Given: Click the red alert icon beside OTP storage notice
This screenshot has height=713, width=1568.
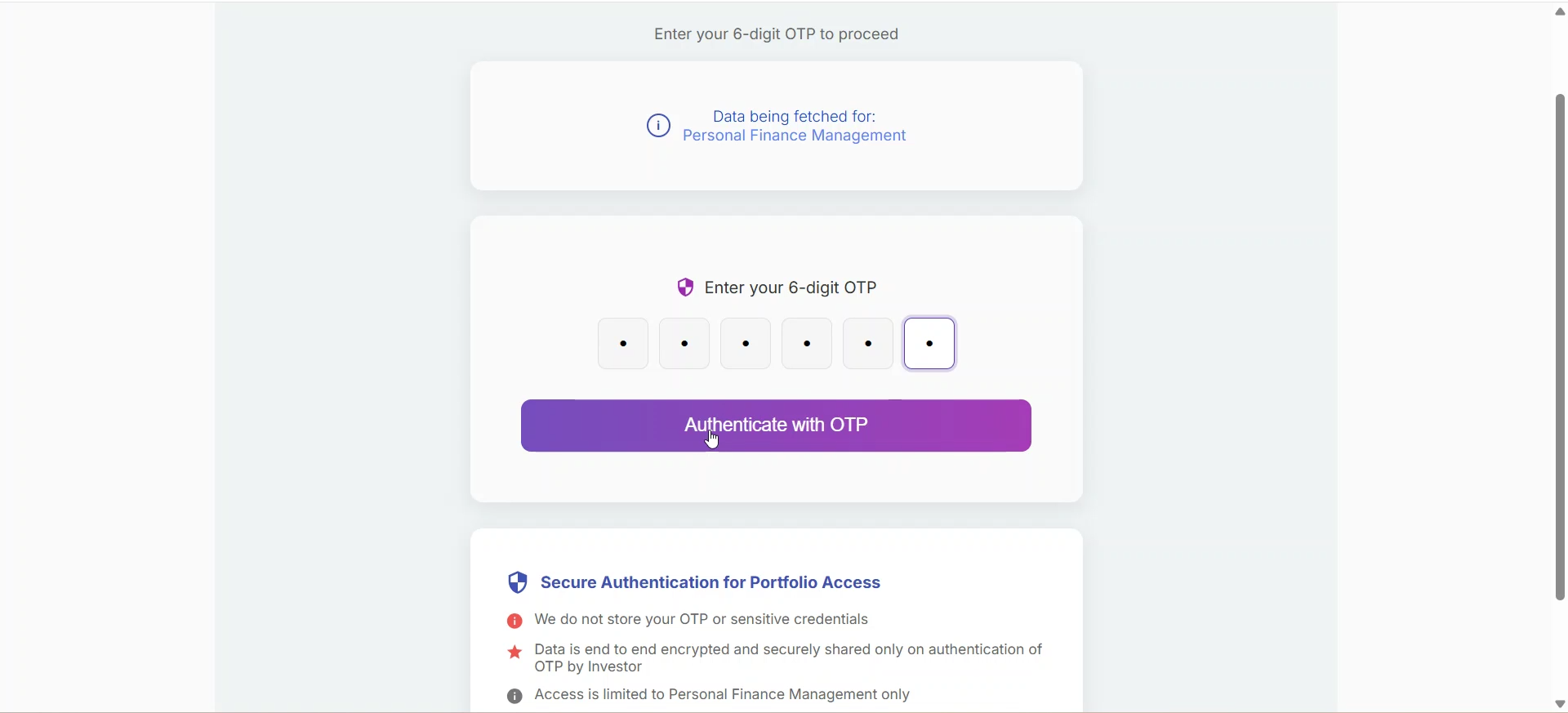Looking at the screenshot, I should (x=514, y=622).
